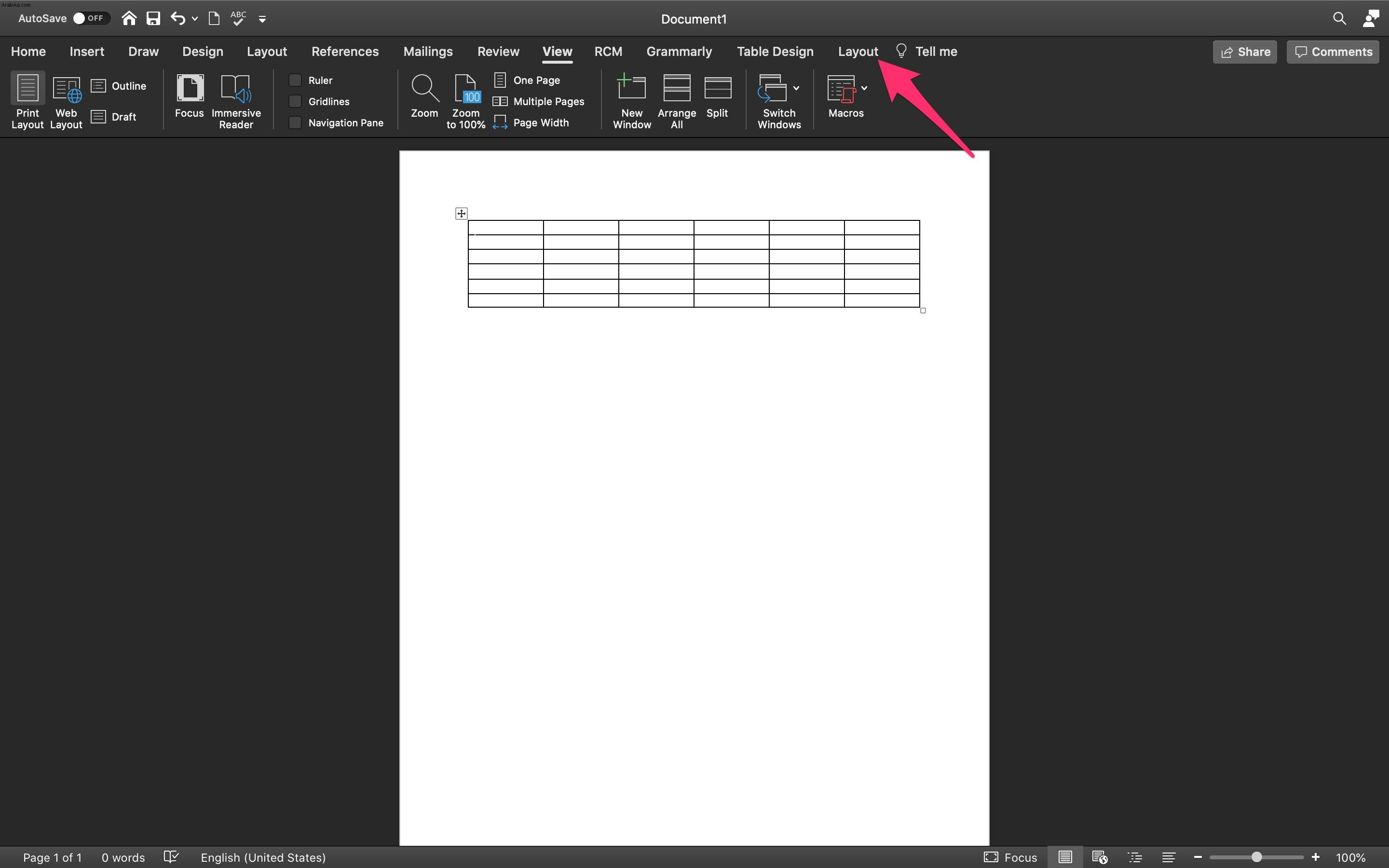Switch to Draft view
Viewport: 1389px width, 868px height.
tap(114, 117)
